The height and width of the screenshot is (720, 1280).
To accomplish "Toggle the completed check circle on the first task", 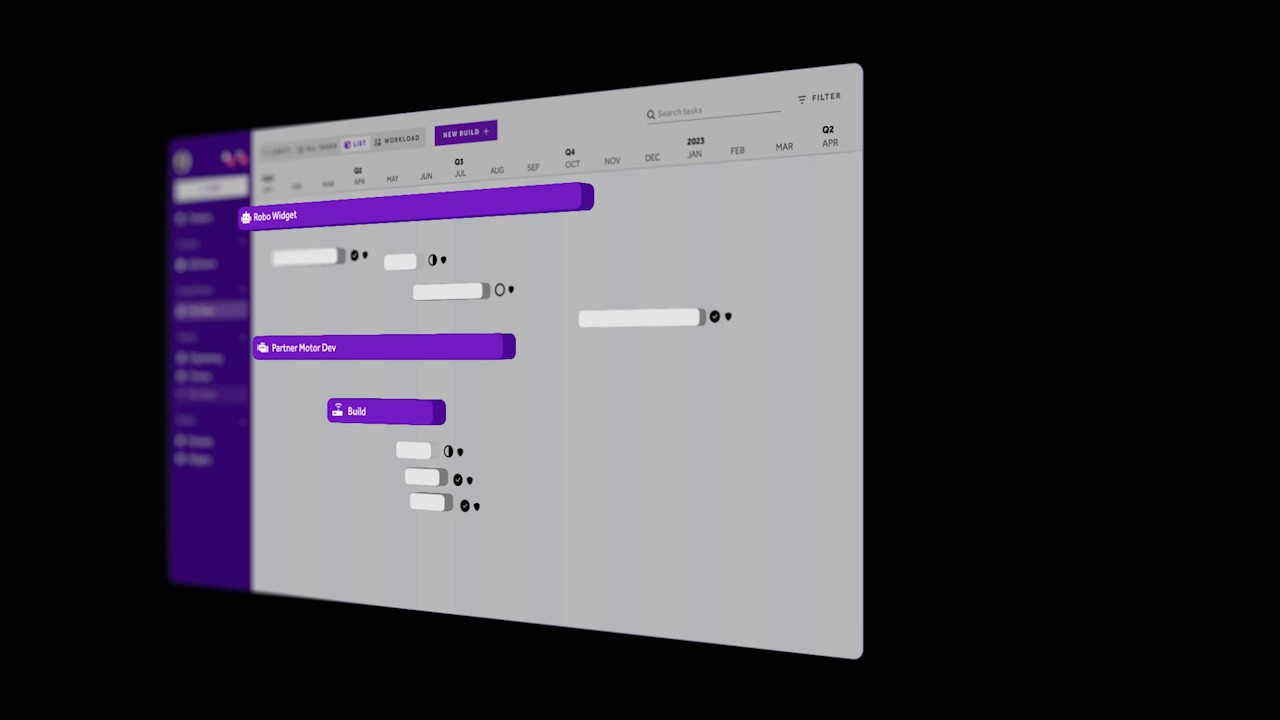I will coord(354,255).
